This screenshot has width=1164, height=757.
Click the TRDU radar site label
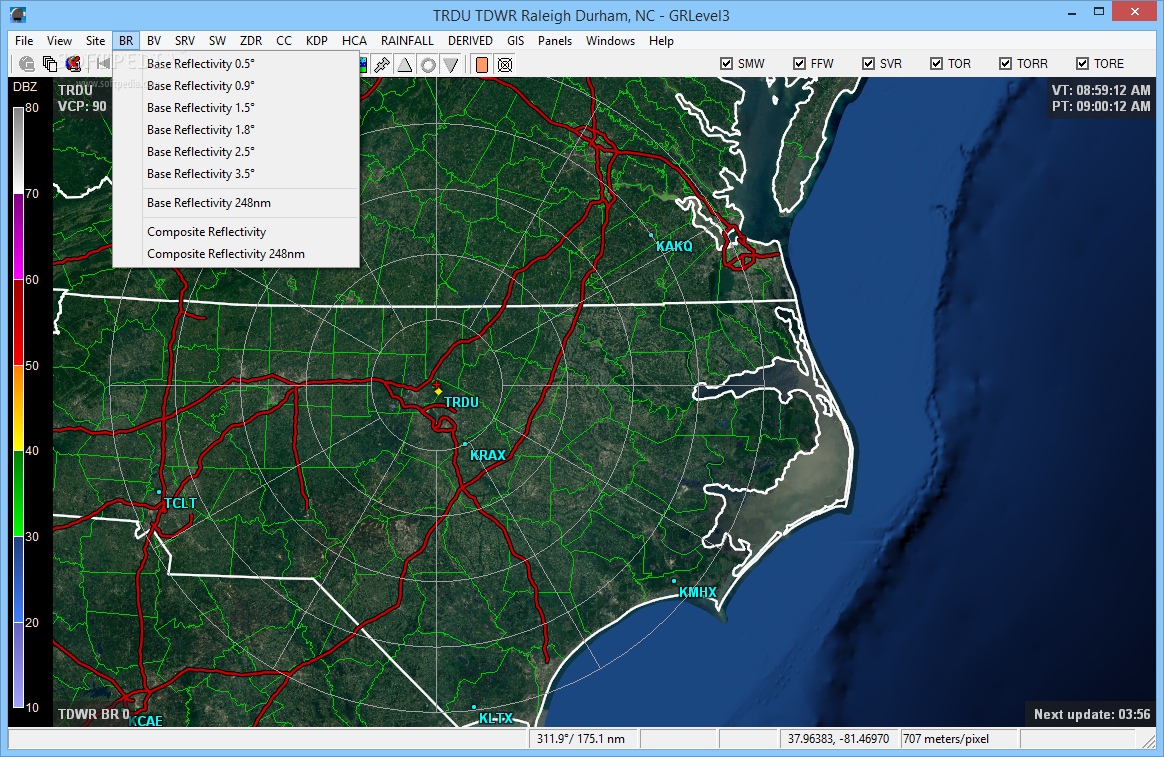point(461,402)
